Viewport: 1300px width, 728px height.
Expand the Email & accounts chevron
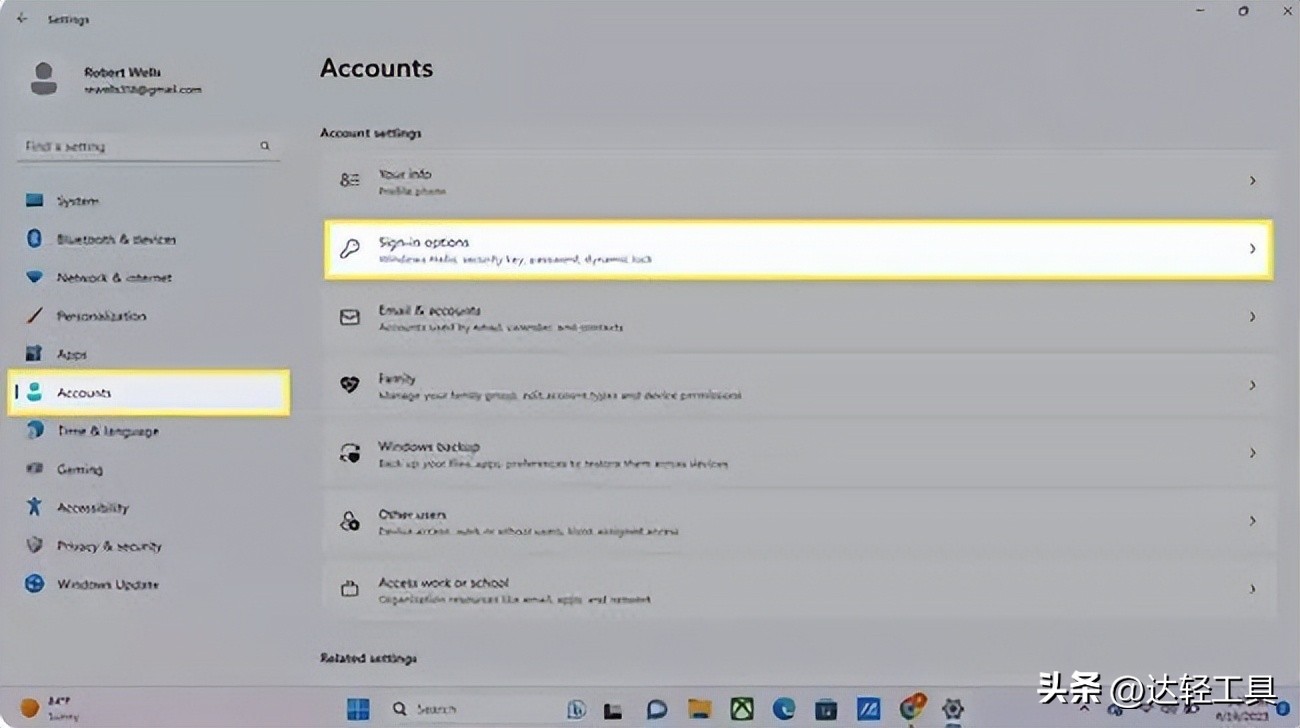[1252, 317]
